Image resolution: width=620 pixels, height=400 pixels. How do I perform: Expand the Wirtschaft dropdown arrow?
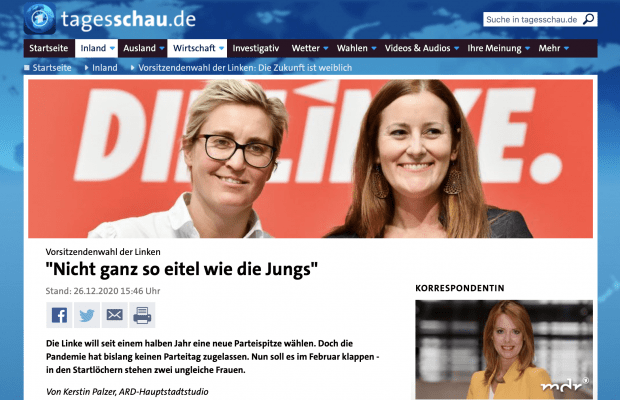coord(221,48)
